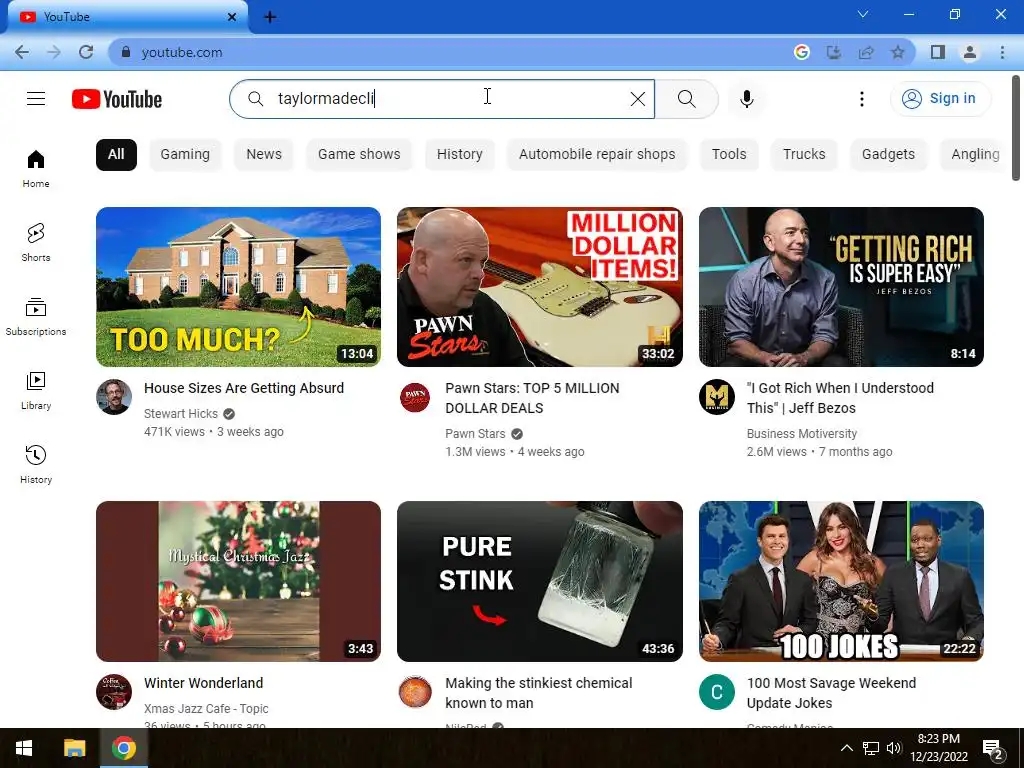Open Chrome tab search dropdown arrow

pyautogui.click(x=863, y=14)
